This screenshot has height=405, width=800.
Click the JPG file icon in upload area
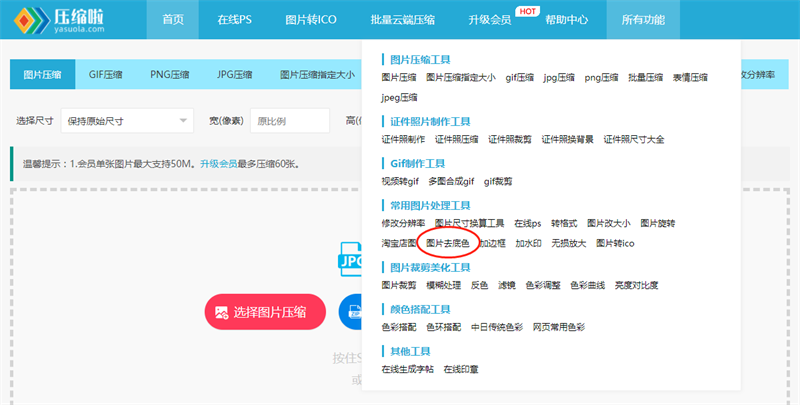(x=350, y=259)
